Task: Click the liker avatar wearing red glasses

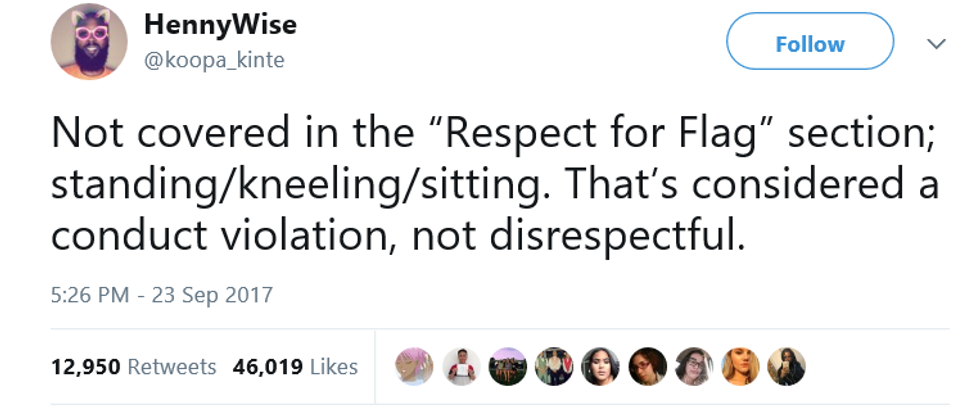Action: [647, 367]
